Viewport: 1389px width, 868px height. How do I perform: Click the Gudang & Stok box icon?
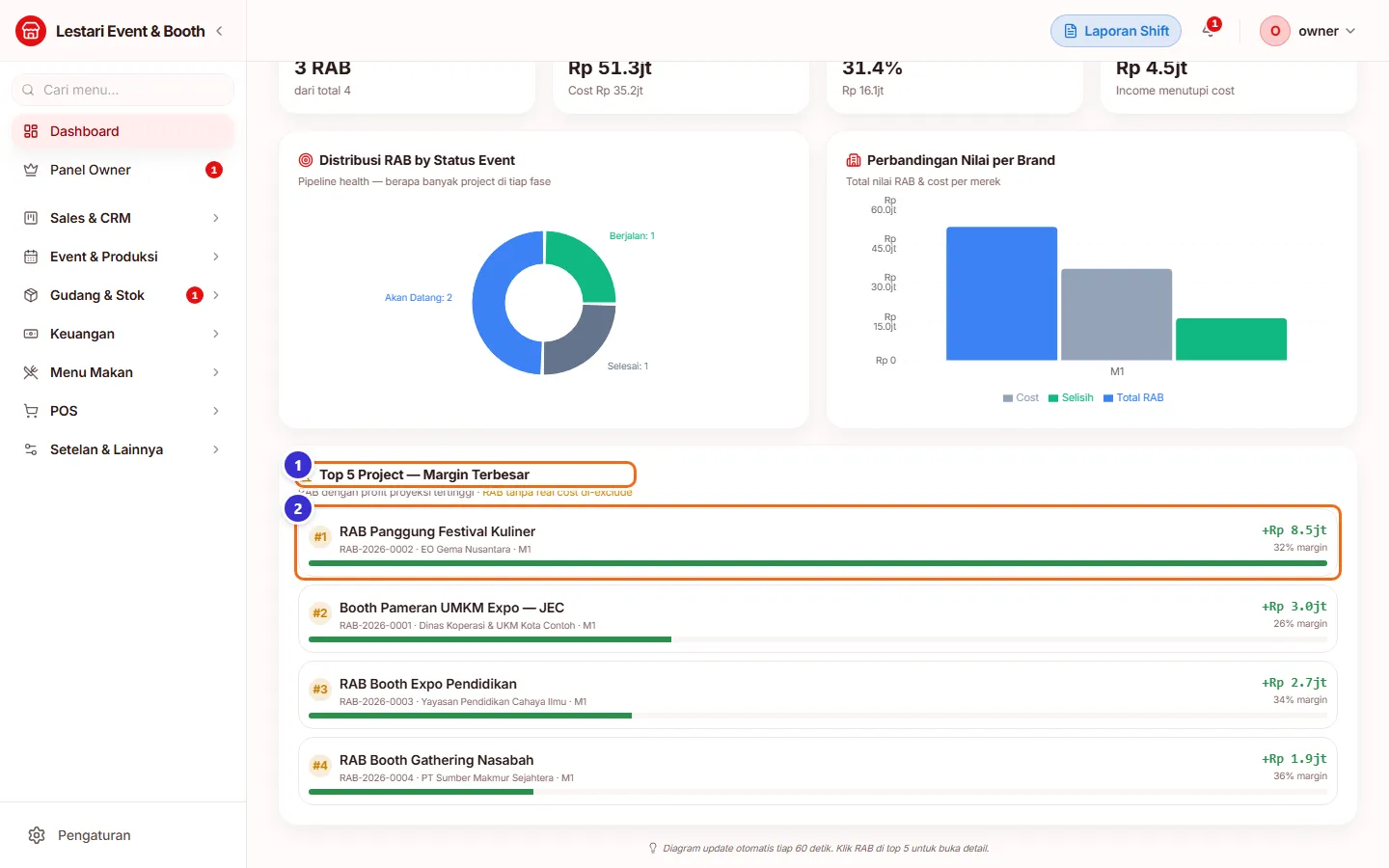click(31, 295)
